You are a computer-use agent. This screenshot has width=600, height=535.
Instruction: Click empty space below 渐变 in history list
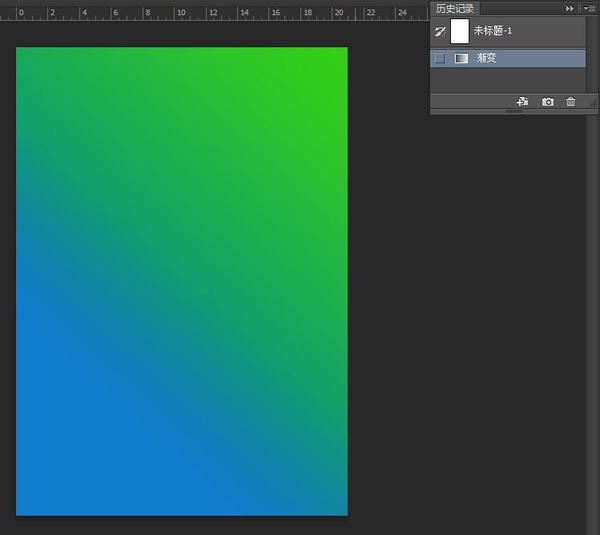tap(500, 80)
